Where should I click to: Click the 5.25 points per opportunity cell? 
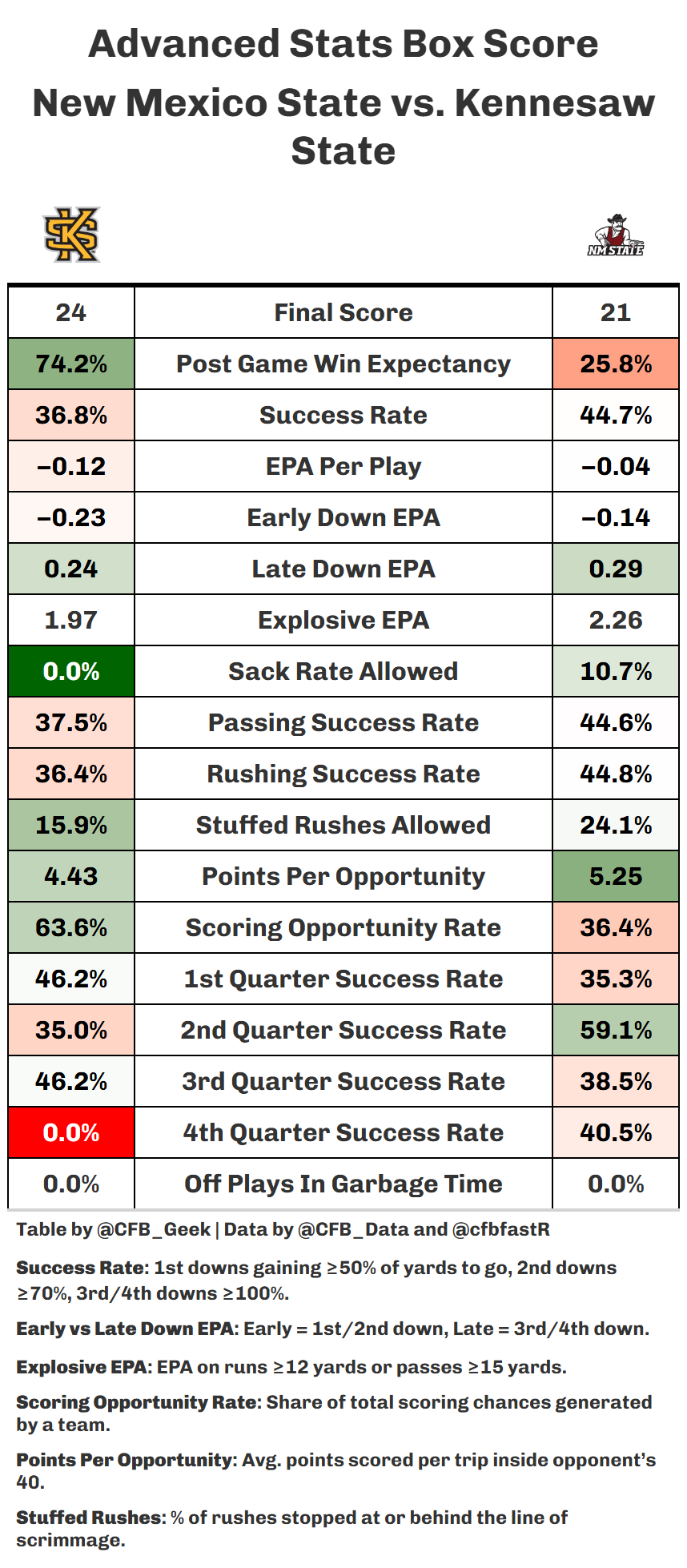(x=615, y=876)
